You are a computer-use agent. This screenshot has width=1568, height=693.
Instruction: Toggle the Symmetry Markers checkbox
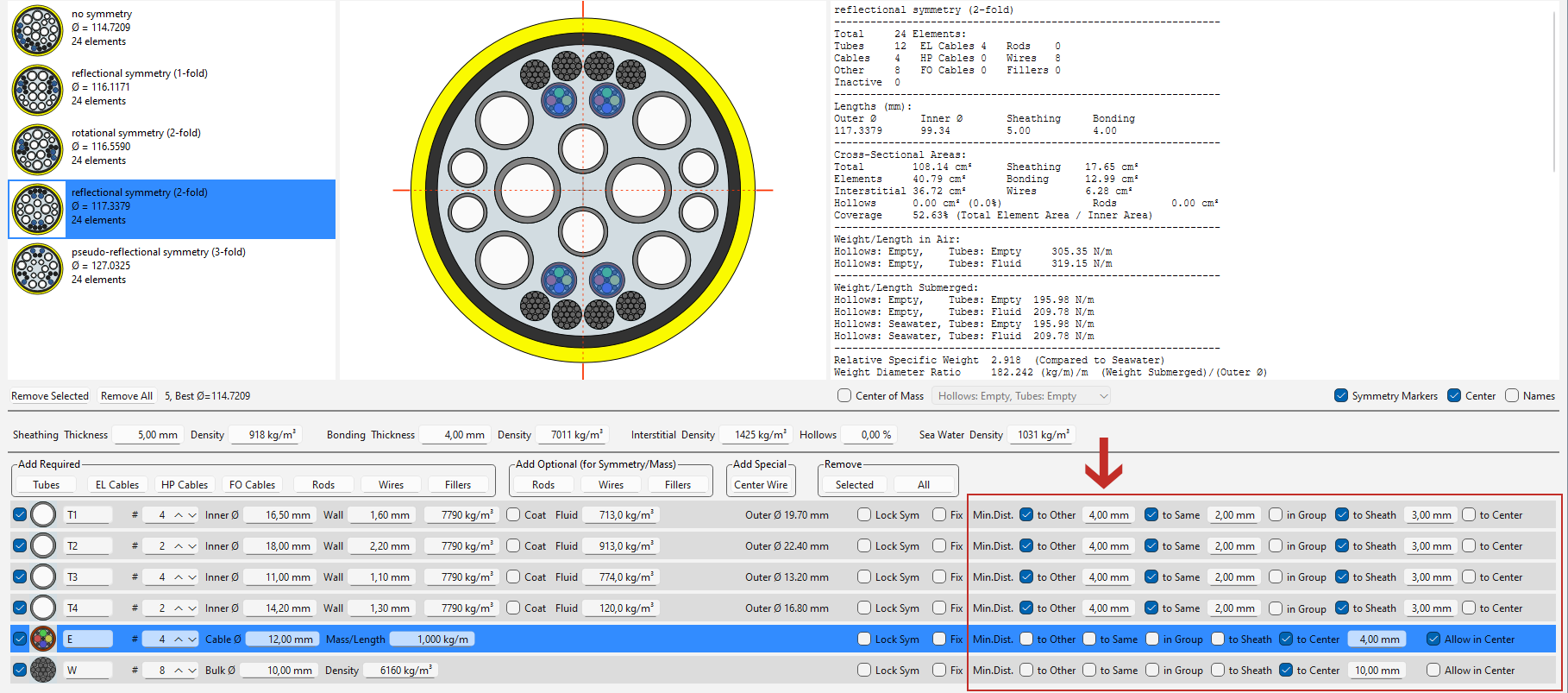point(1341,396)
